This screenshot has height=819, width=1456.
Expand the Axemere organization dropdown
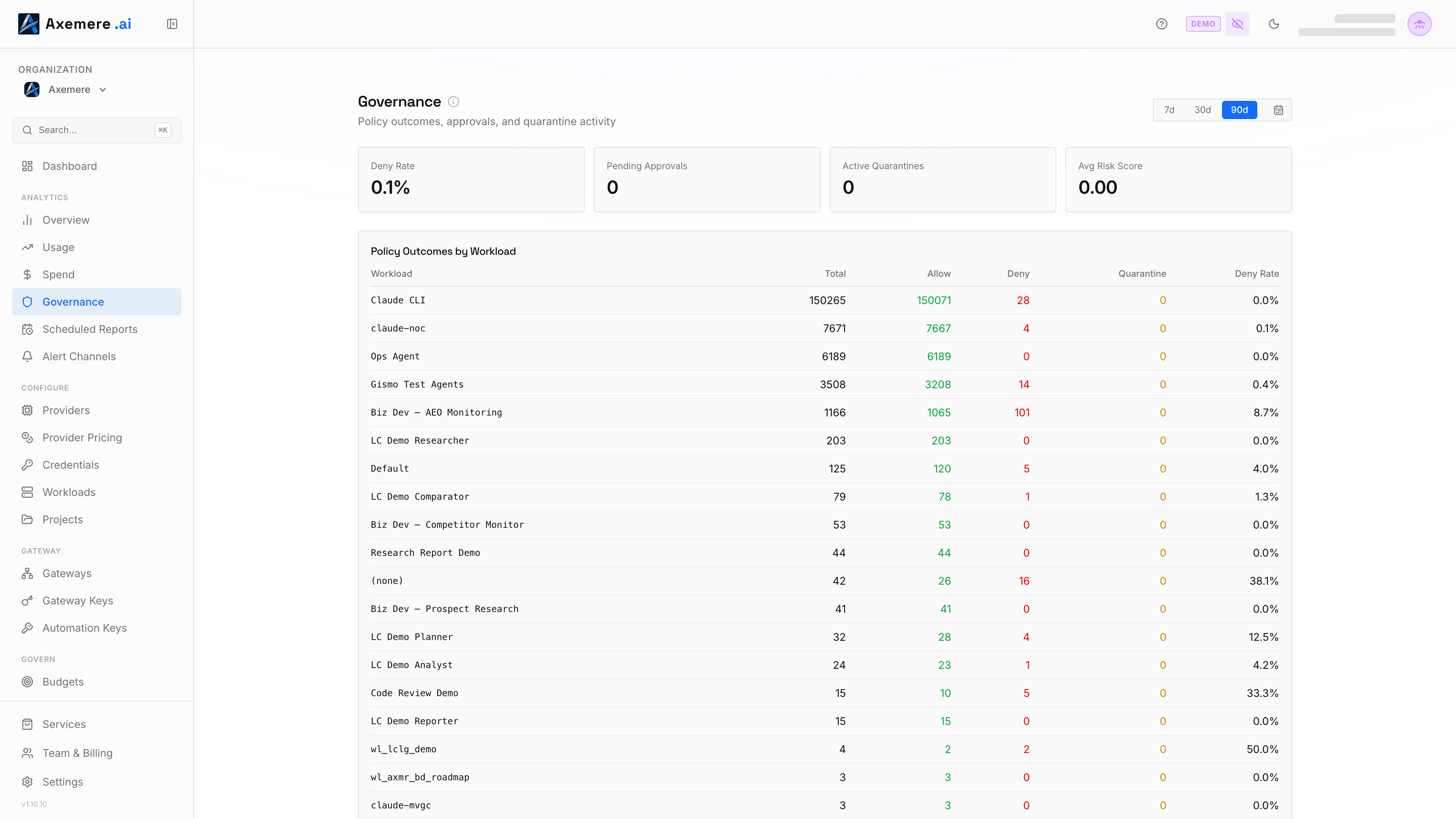click(66, 89)
